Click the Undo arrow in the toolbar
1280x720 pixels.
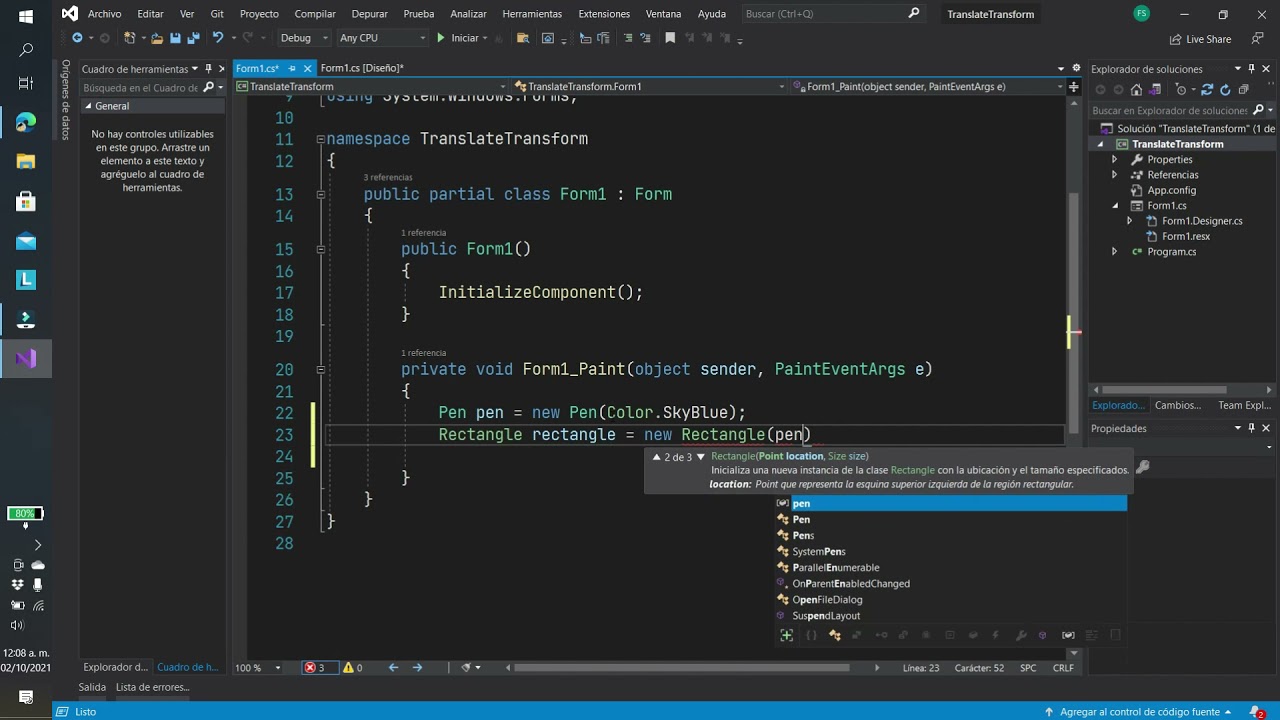click(x=217, y=38)
